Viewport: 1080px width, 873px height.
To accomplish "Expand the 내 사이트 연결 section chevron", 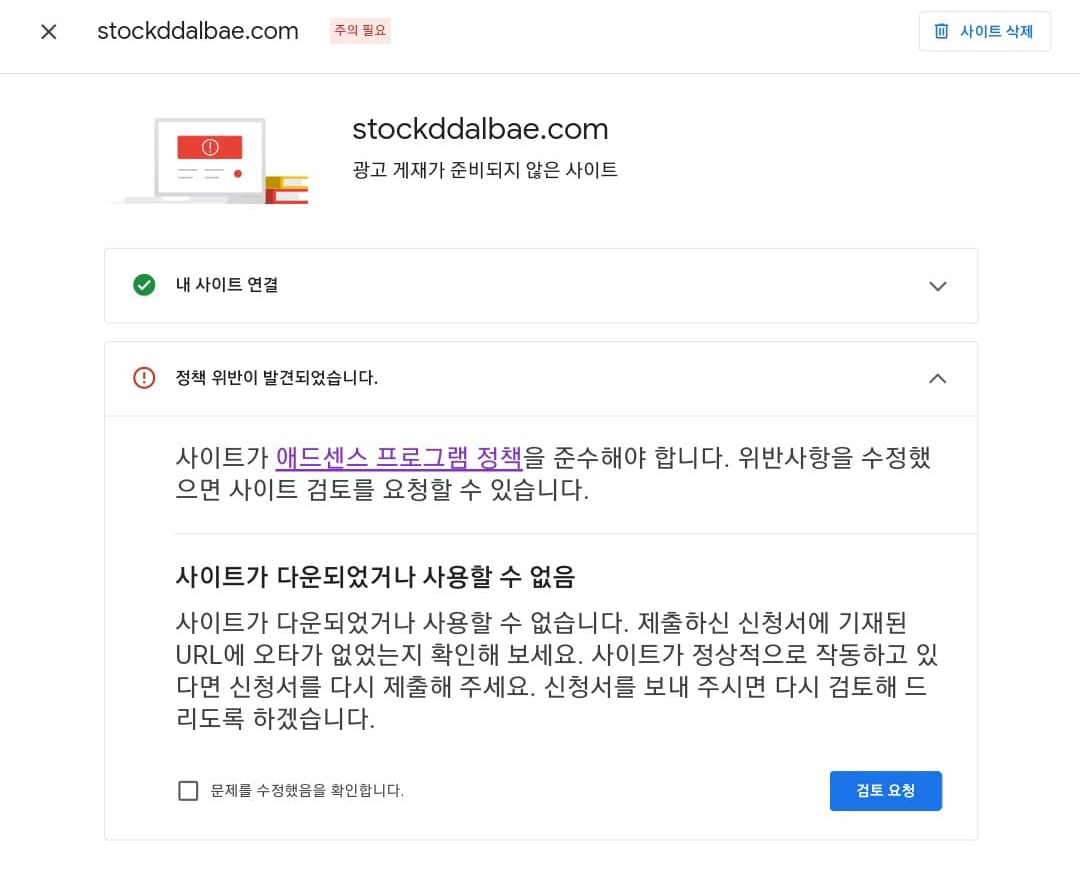I will [938, 286].
